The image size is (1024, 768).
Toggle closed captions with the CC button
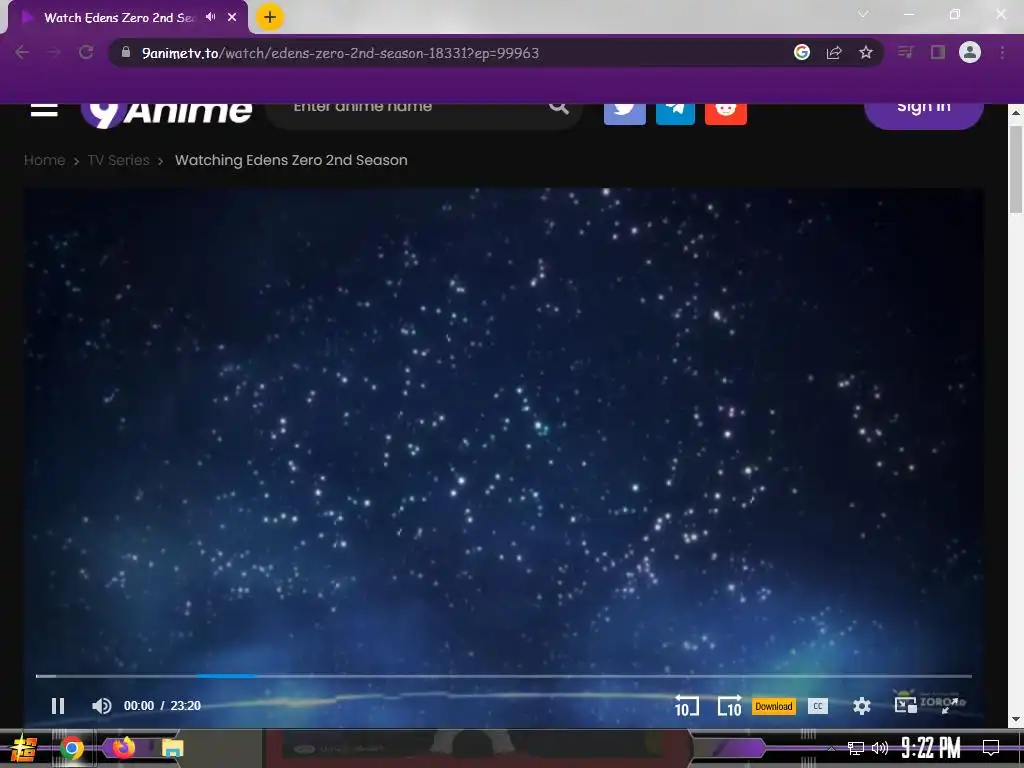point(818,706)
